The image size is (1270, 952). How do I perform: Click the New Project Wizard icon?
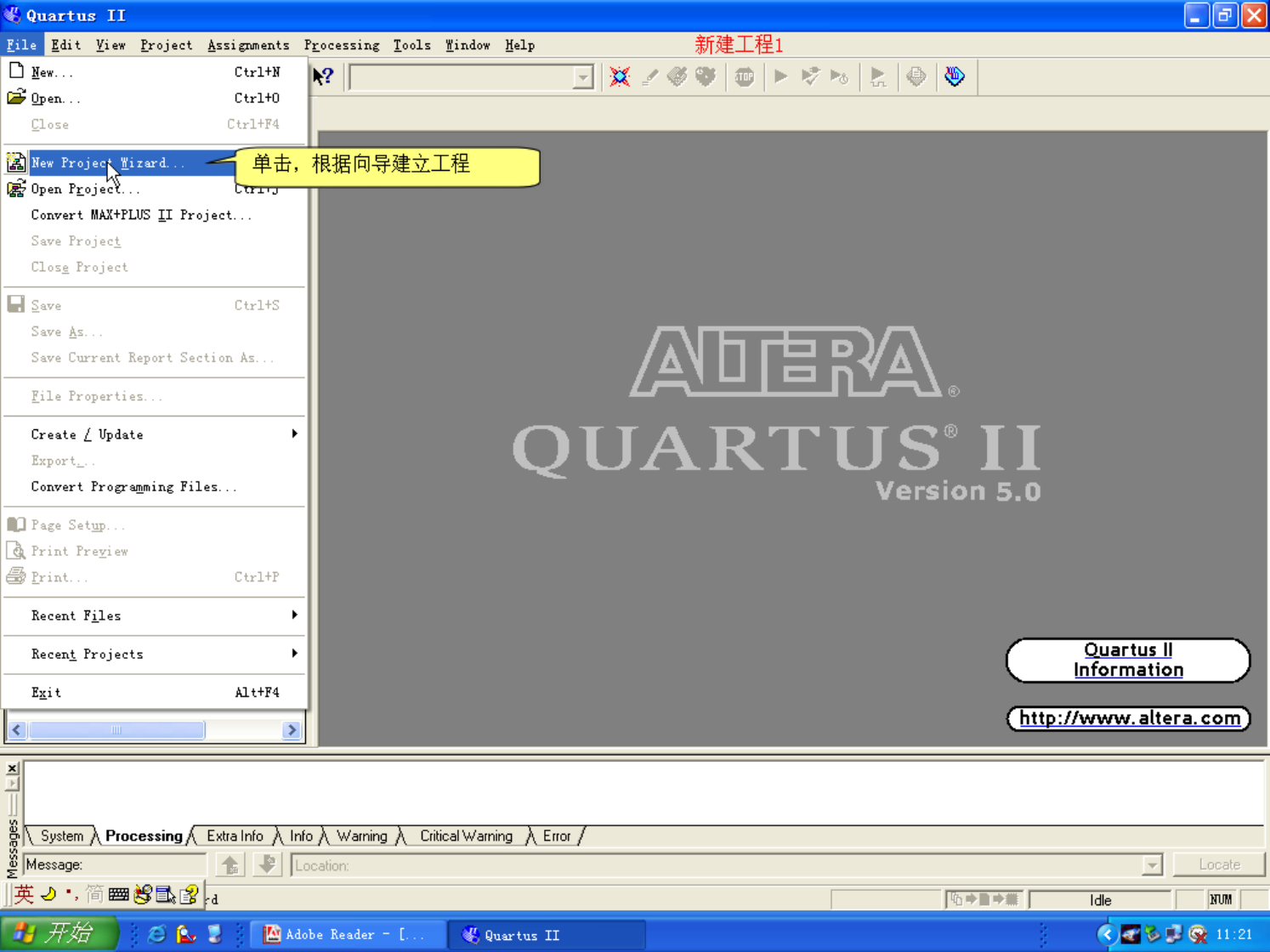tap(16, 161)
